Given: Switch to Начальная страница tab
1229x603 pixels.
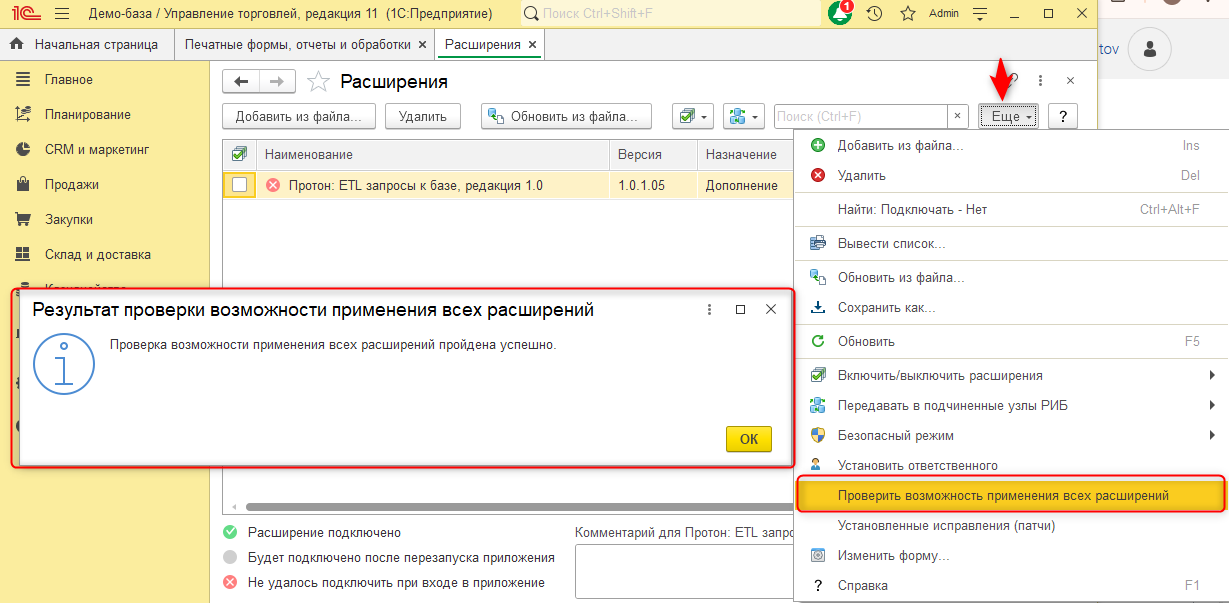Looking at the screenshot, I should coord(86,45).
